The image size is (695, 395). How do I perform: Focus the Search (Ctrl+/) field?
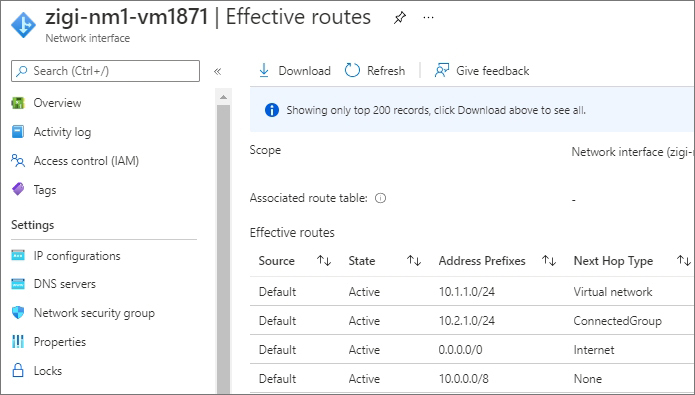click(105, 71)
